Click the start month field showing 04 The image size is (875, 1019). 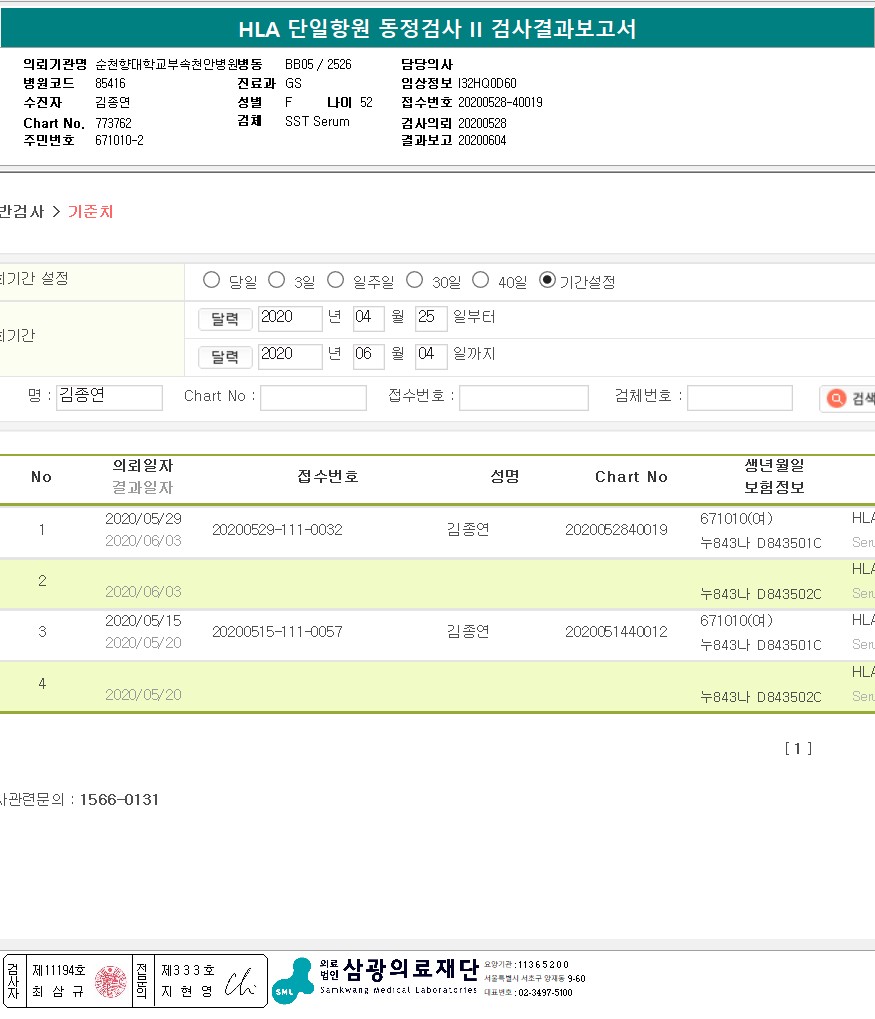point(369,319)
